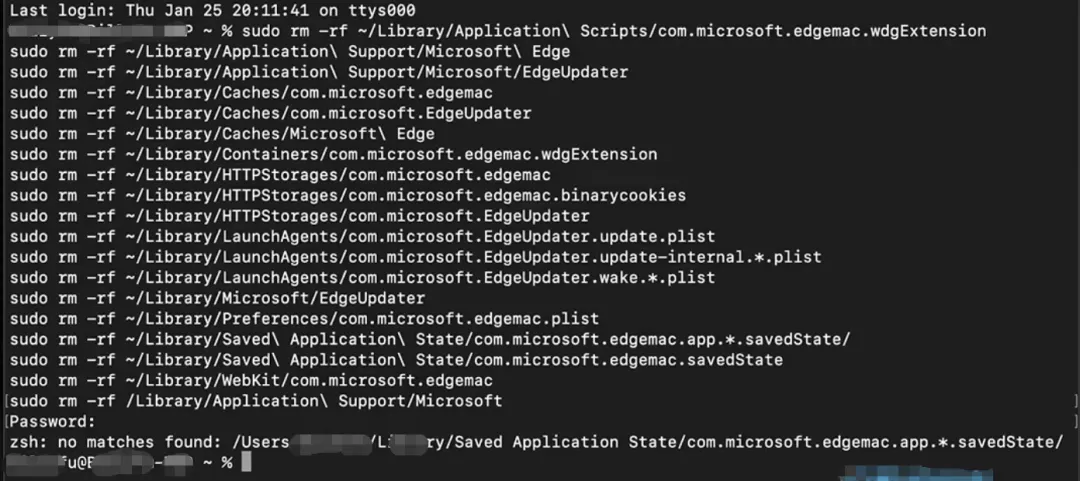Click the EdgeUpdater.update.plist command line
1080x481 pixels.
click(x=362, y=236)
